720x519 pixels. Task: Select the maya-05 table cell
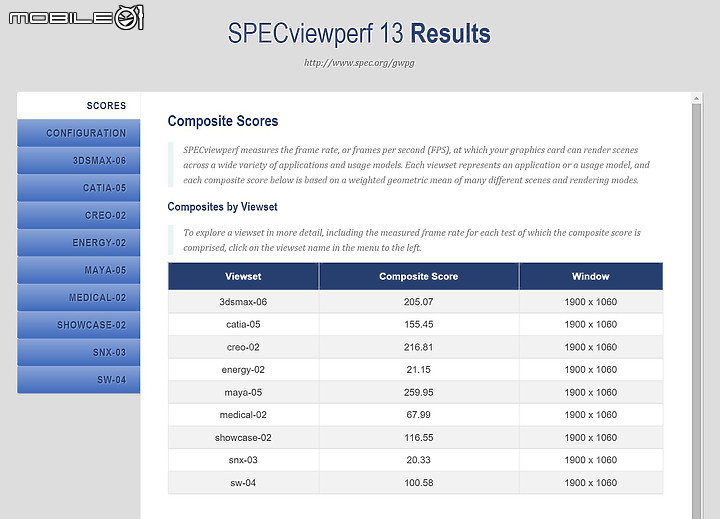[243, 392]
